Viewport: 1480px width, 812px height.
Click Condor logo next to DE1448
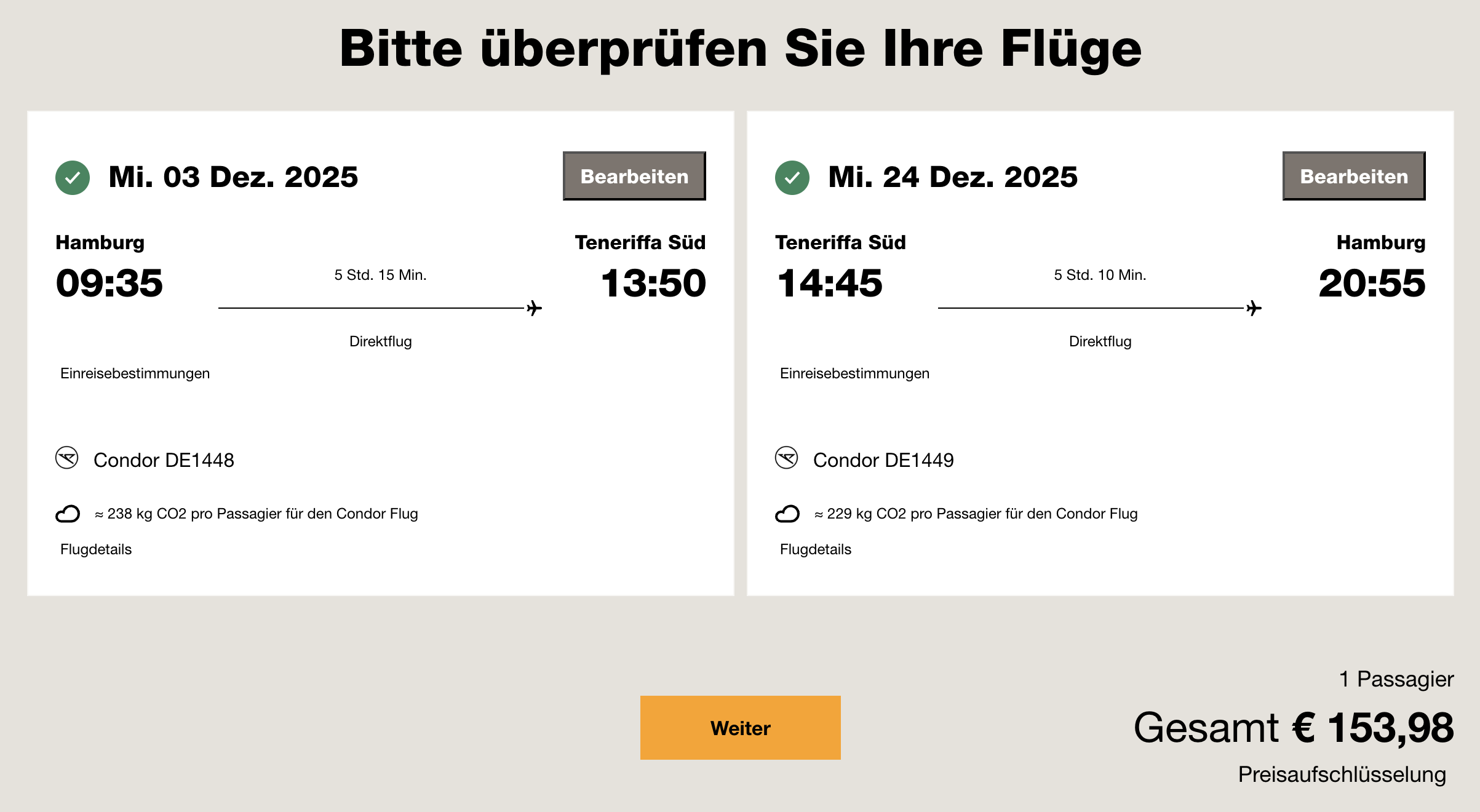point(67,458)
